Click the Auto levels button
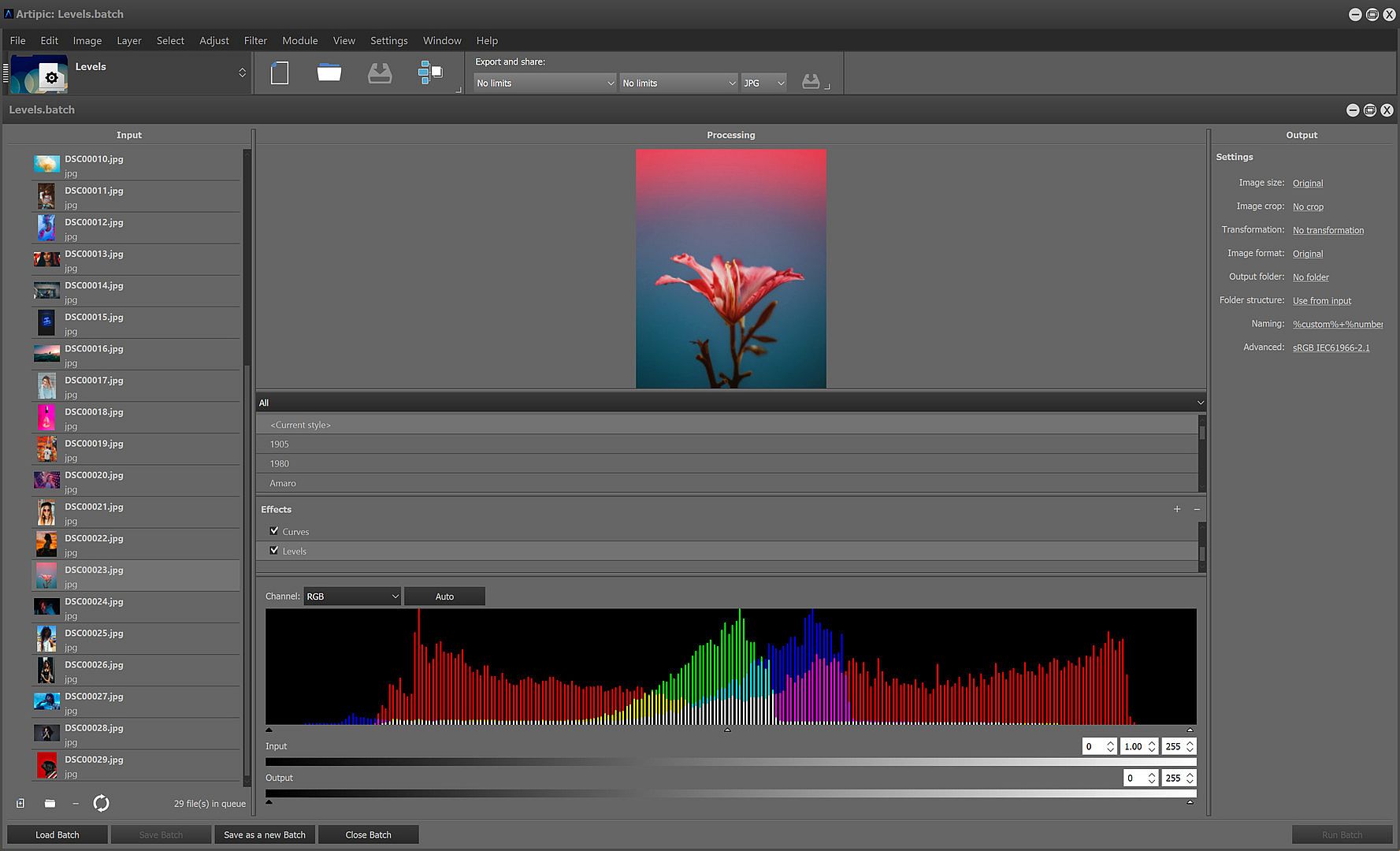1400x851 pixels. click(444, 596)
